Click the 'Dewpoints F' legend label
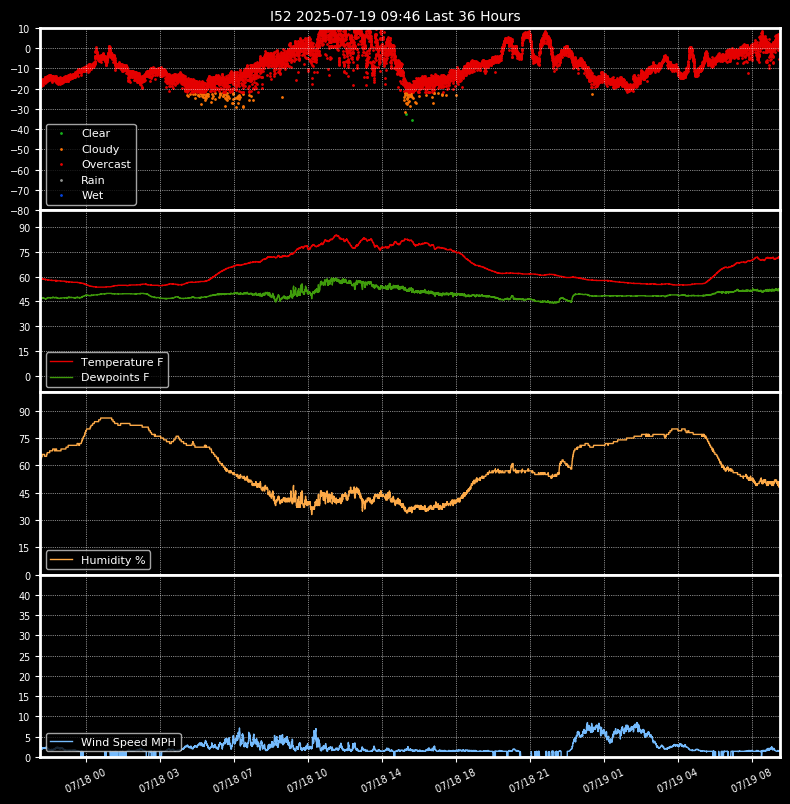The width and height of the screenshot is (790, 804). click(115, 377)
